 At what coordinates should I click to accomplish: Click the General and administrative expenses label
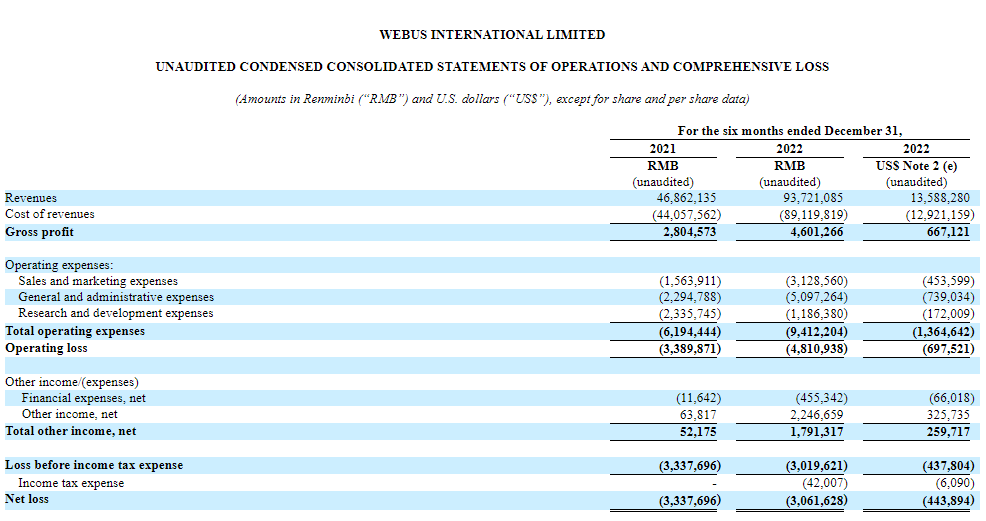coord(116,297)
